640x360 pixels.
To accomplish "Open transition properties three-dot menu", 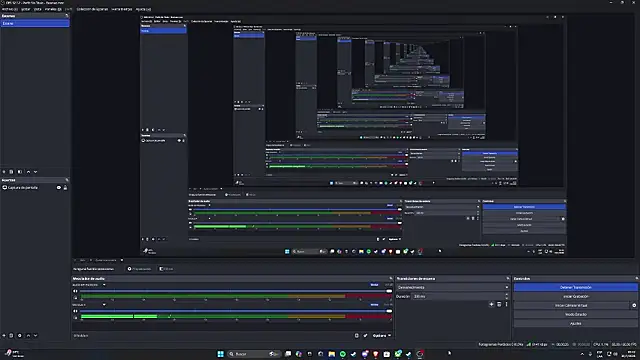I will click(507, 304).
